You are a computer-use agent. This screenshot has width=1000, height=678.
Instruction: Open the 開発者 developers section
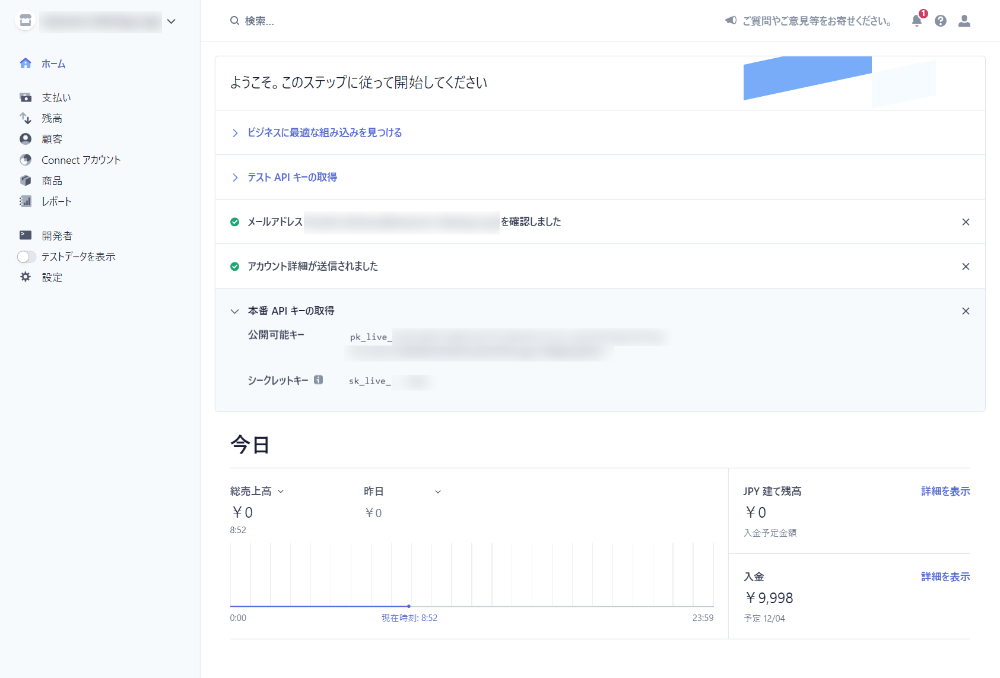pyautogui.click(x=57, y=236)
